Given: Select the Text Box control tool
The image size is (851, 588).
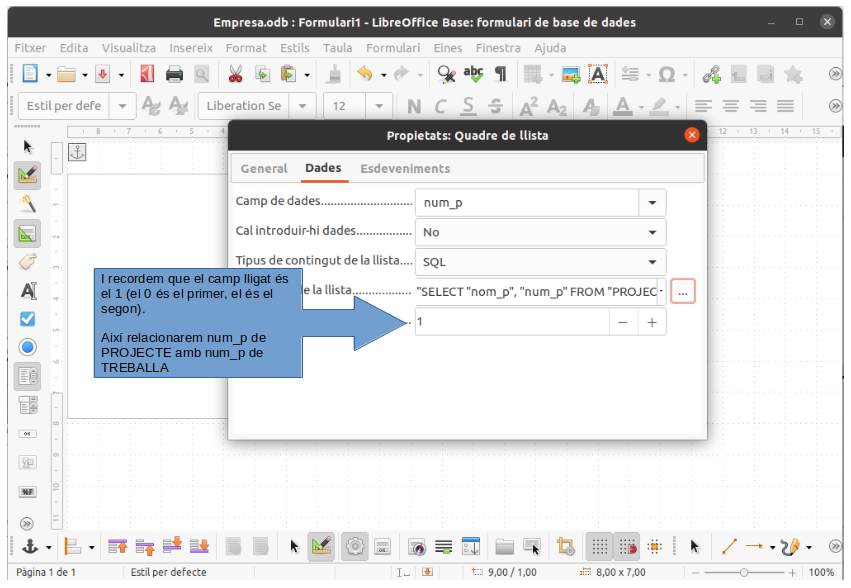Looking at the screenshot, I should coord(28,290).
